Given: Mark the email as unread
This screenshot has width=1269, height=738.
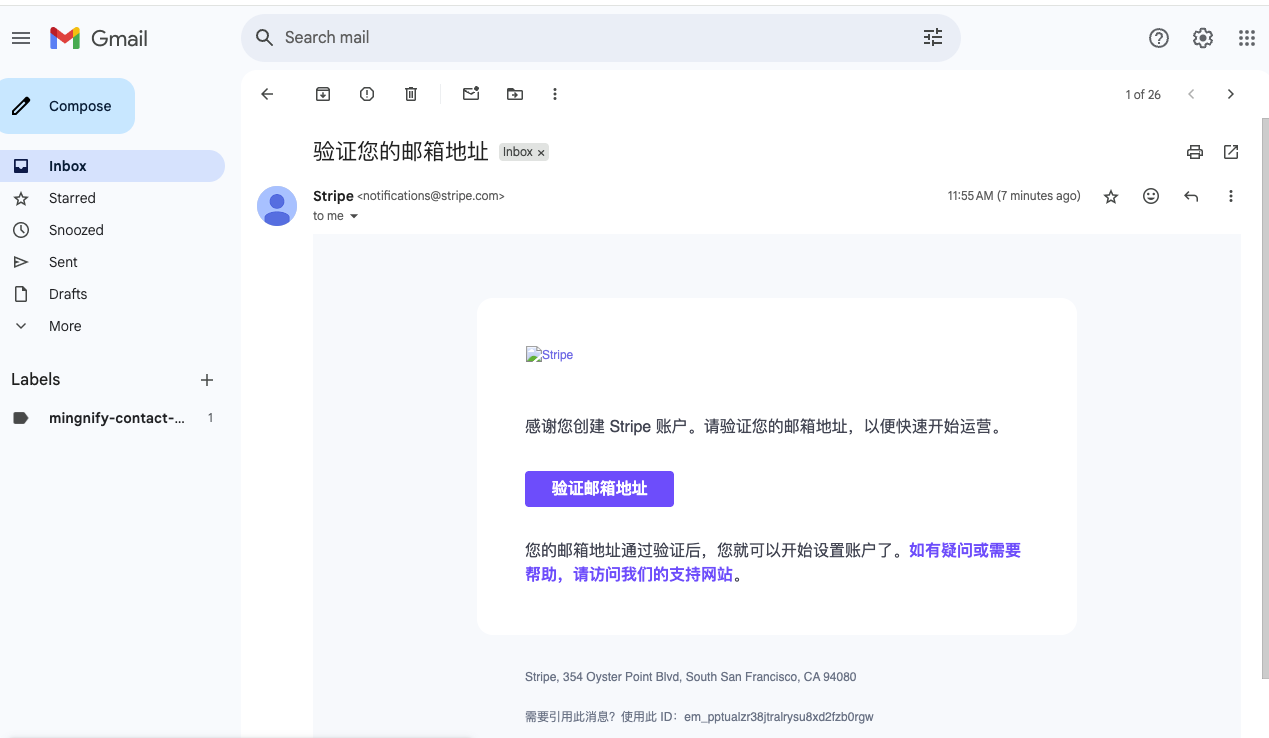Looking at the screenshot, I should point(470,93).
